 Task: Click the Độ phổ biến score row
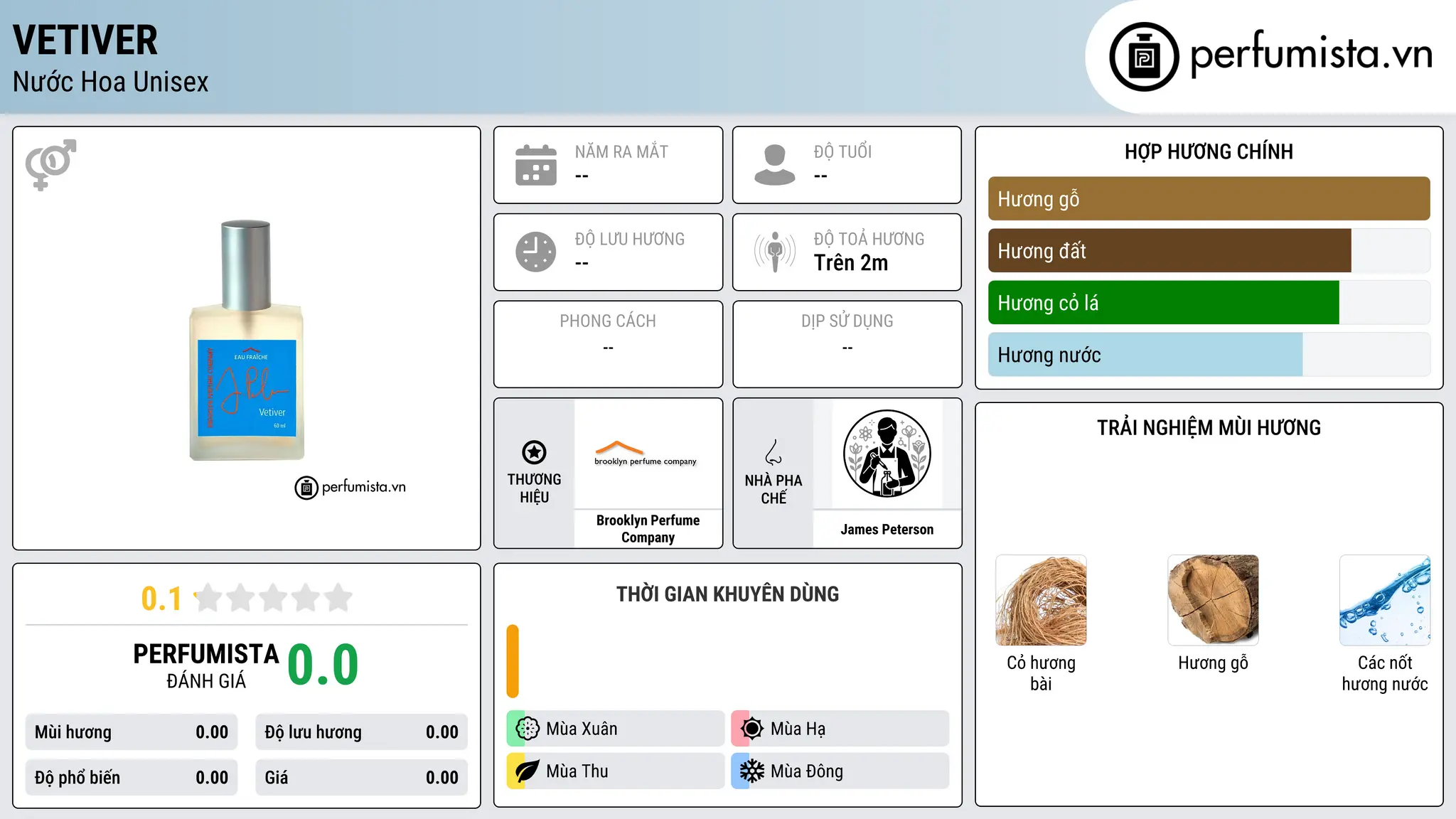132,778
